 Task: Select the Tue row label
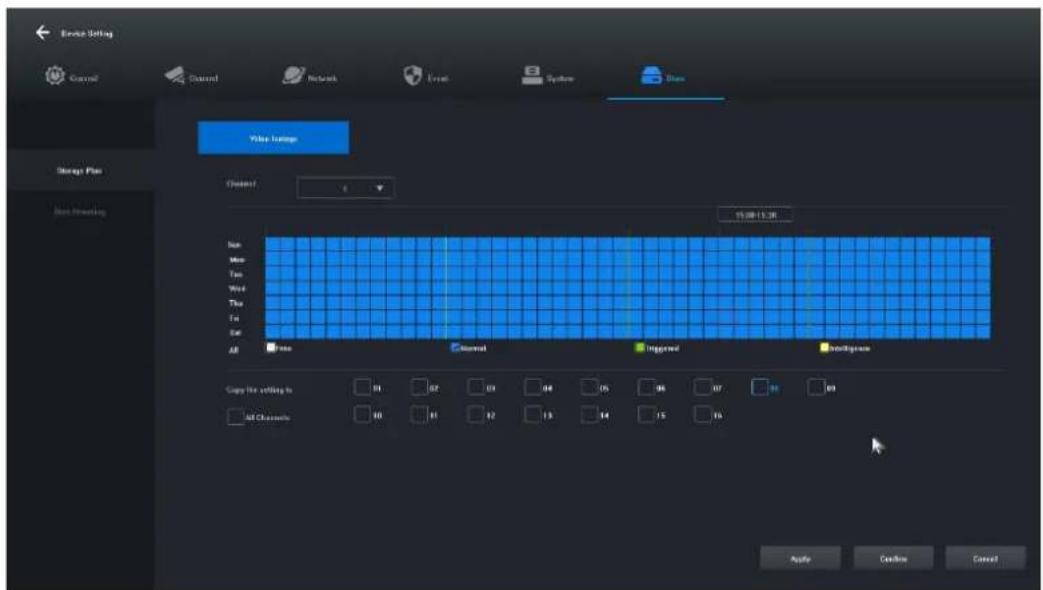(236, 274)
